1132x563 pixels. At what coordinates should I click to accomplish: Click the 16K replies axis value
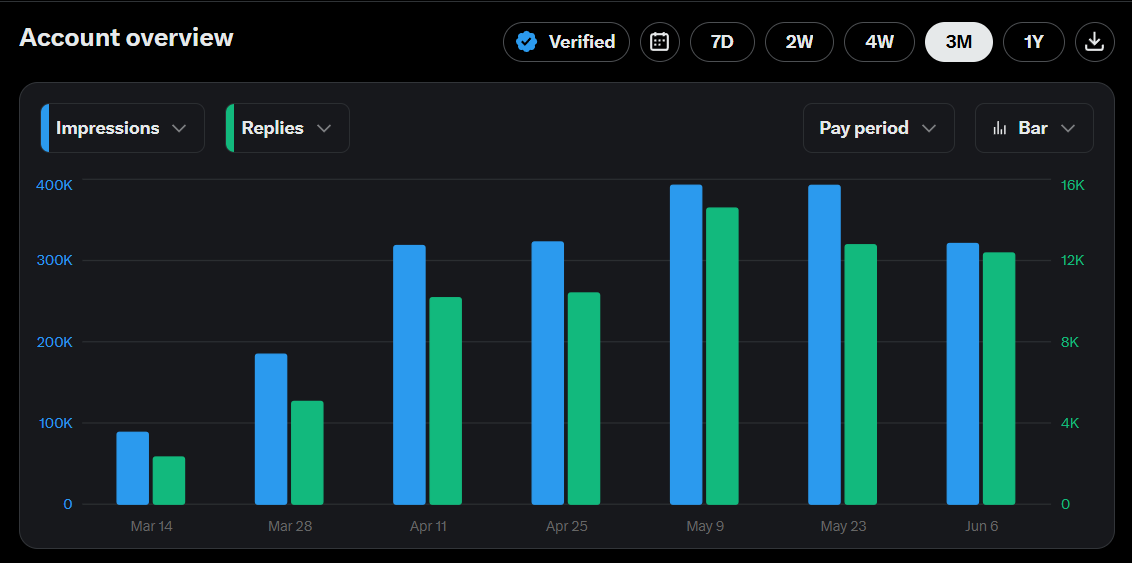point(1072,186)
